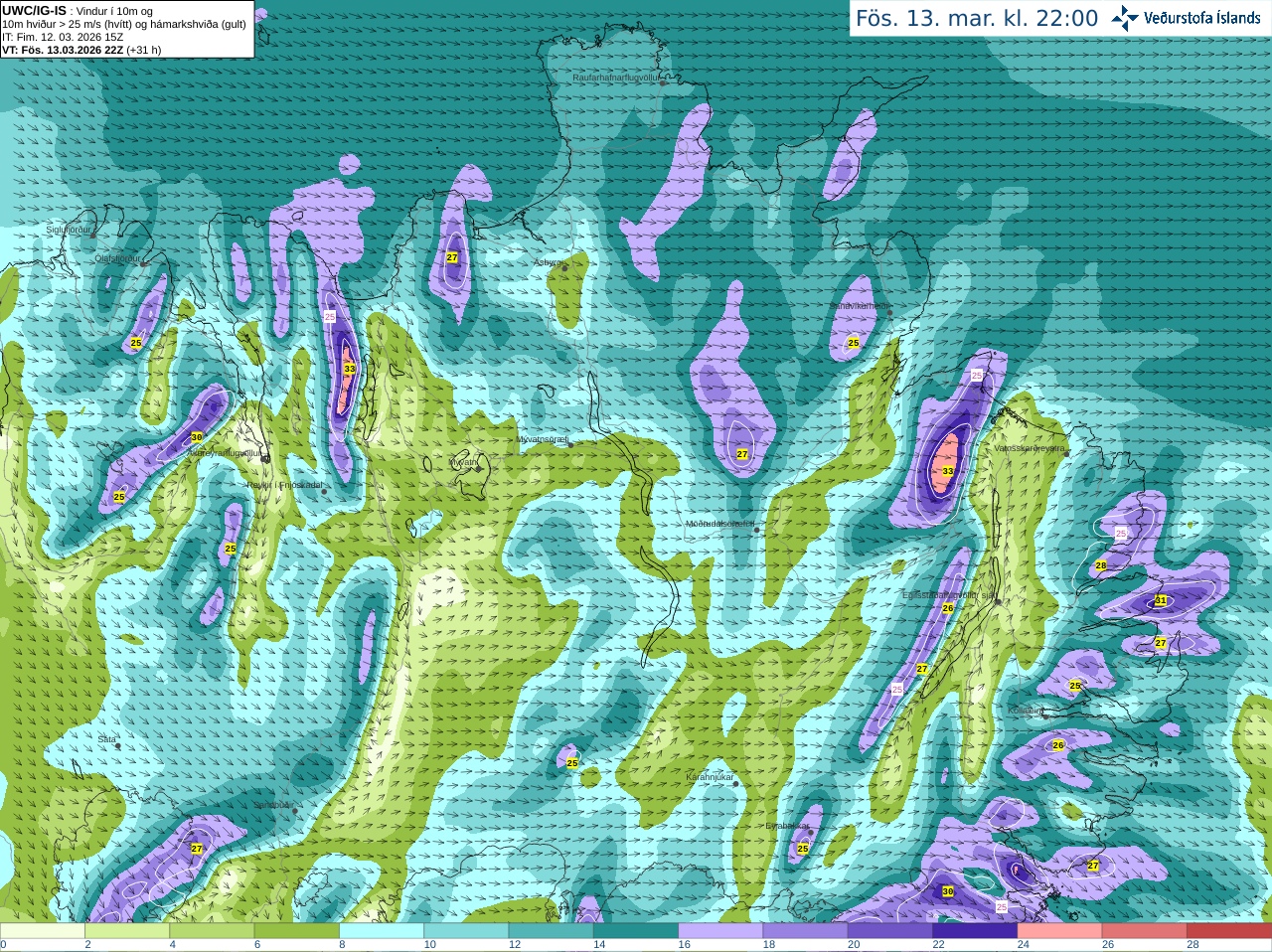Click the Ólafsfjörður station label
1272x952 pixels.
[x=118, y=258]
